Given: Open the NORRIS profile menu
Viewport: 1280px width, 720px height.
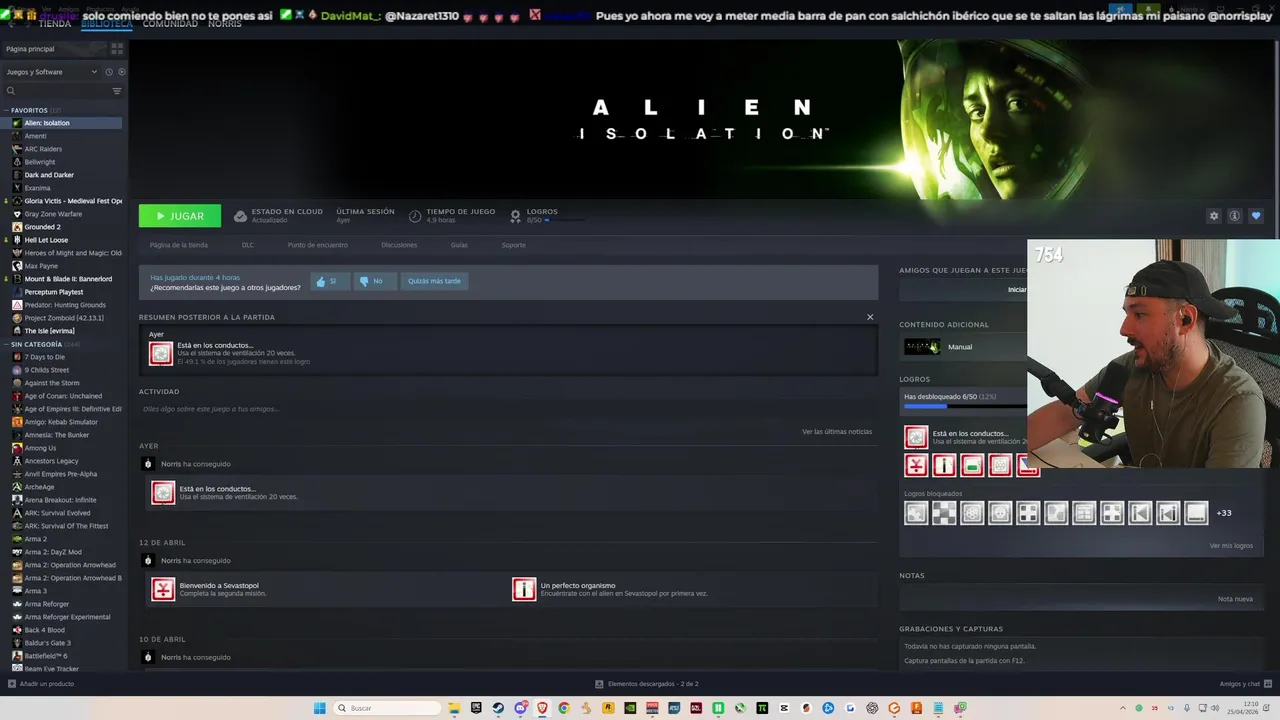Looking at the screenshot, I should tap(225, 24).
